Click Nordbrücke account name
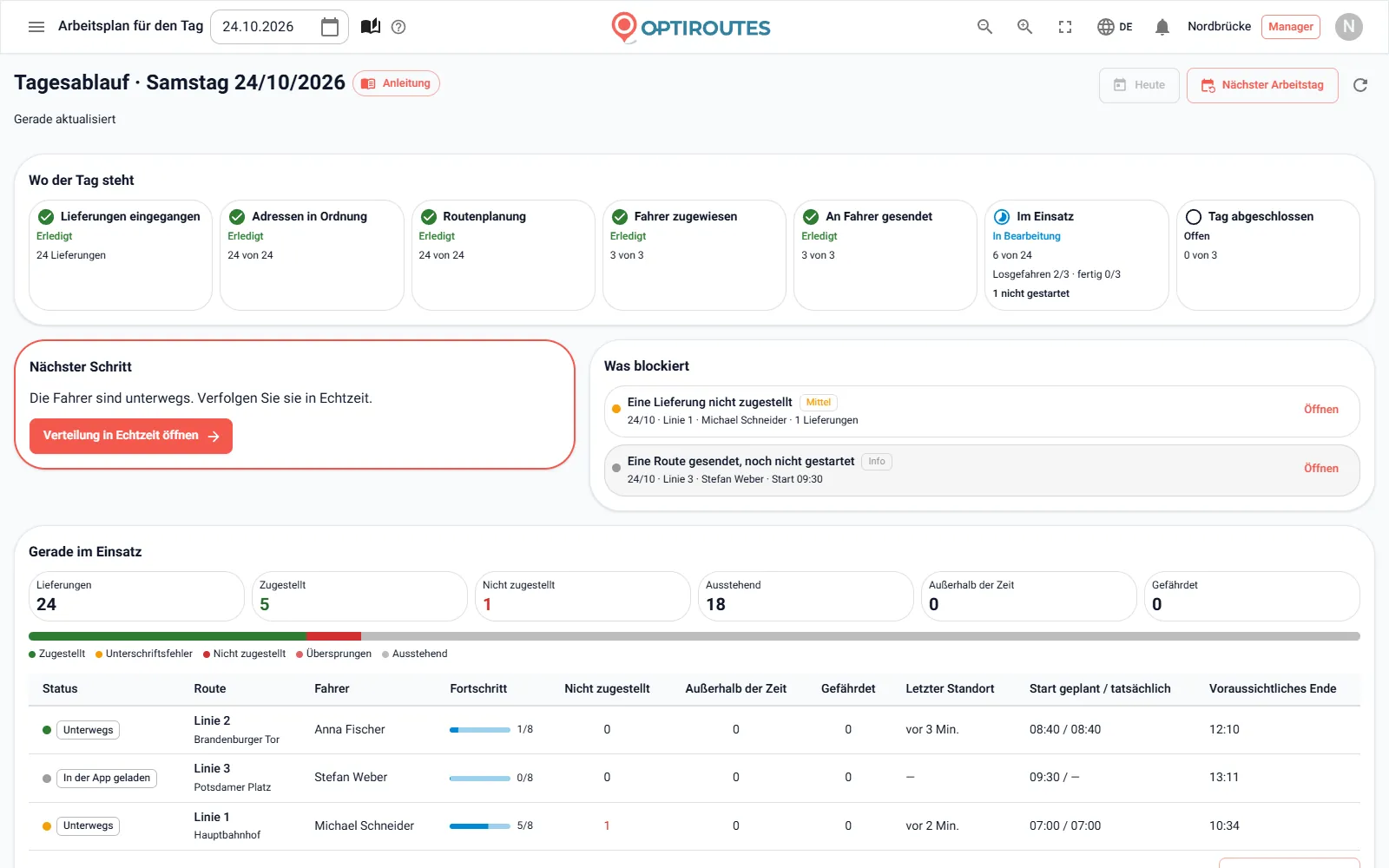Viewport: 1389px width, 868px height. [1219, 27]
